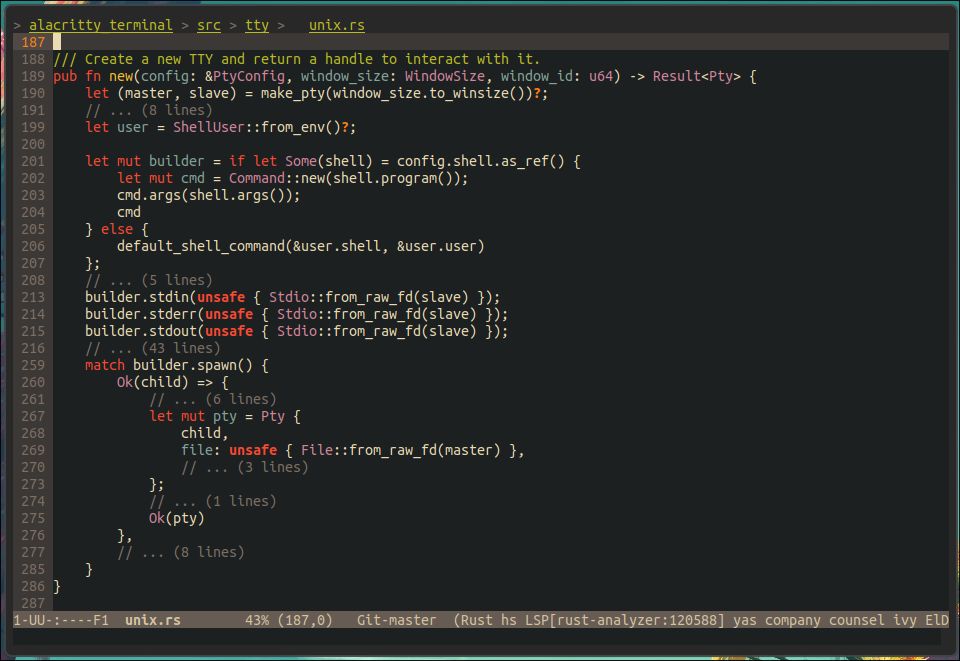Click the Rust major mode indicator
Viewport: 960px width, 661px height.
click(x=481, y=620)
